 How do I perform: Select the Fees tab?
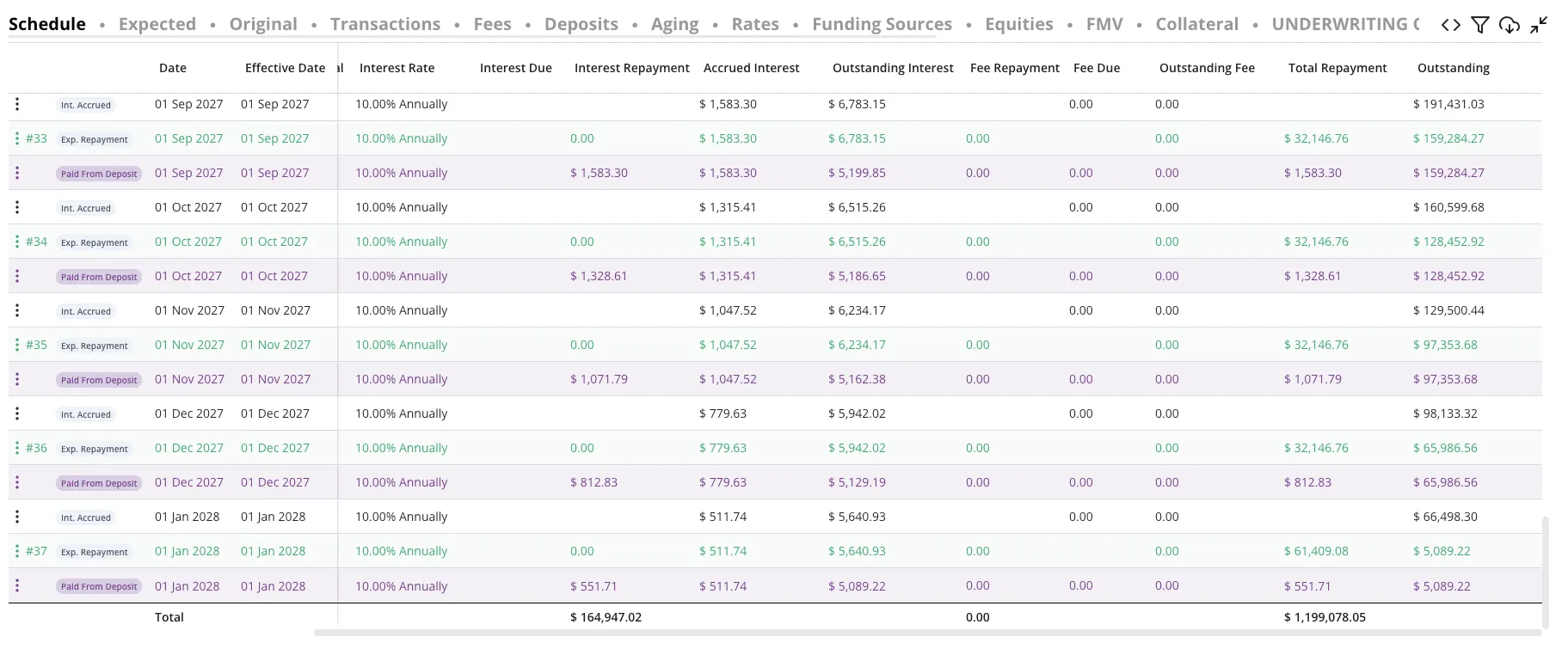pyautogui.click(x=492, y=24)
